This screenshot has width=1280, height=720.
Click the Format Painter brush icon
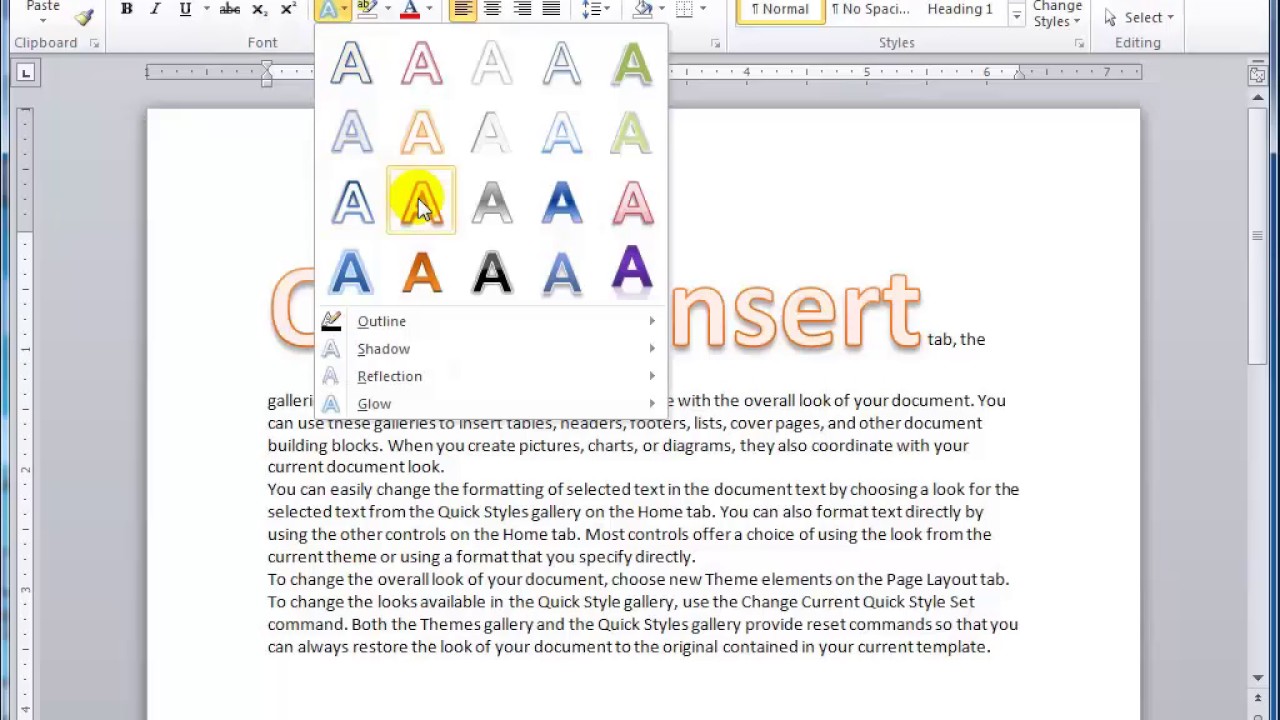tap(83, 15)
